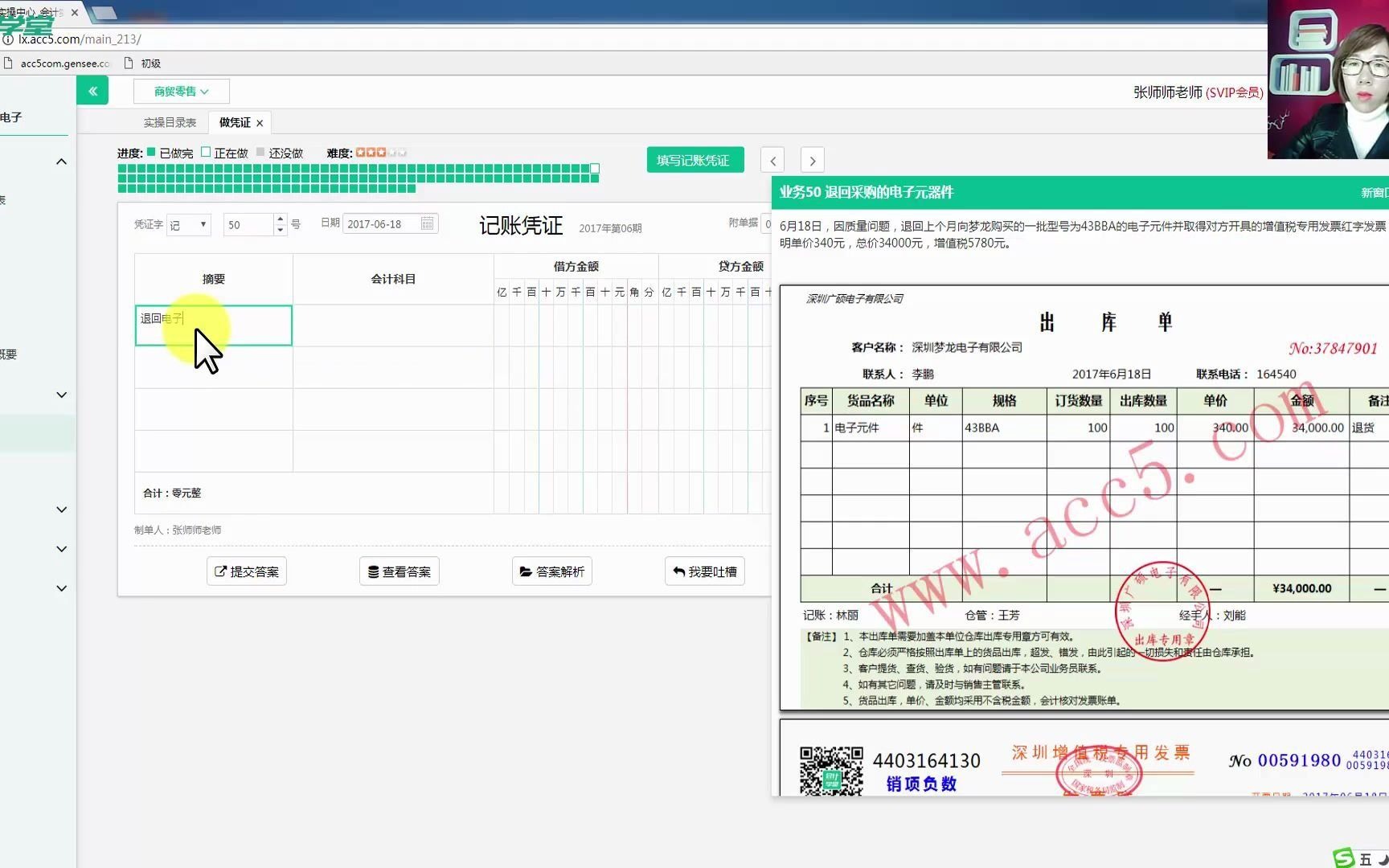Click the 出库单 document image
Viewport: 1389px width, 868px height.
click(1084, 497)
